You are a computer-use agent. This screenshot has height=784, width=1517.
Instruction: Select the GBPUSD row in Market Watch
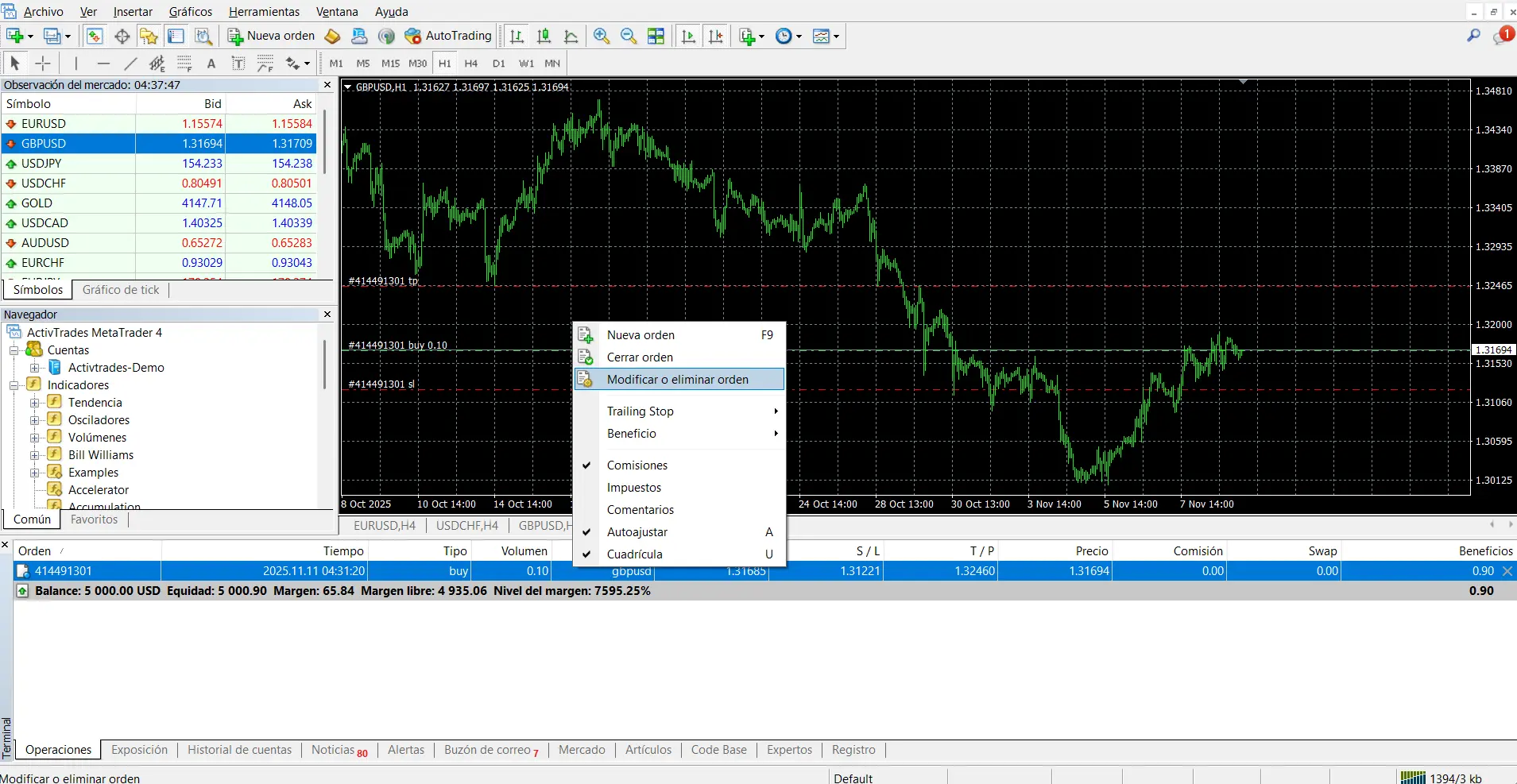click(44, 143)
